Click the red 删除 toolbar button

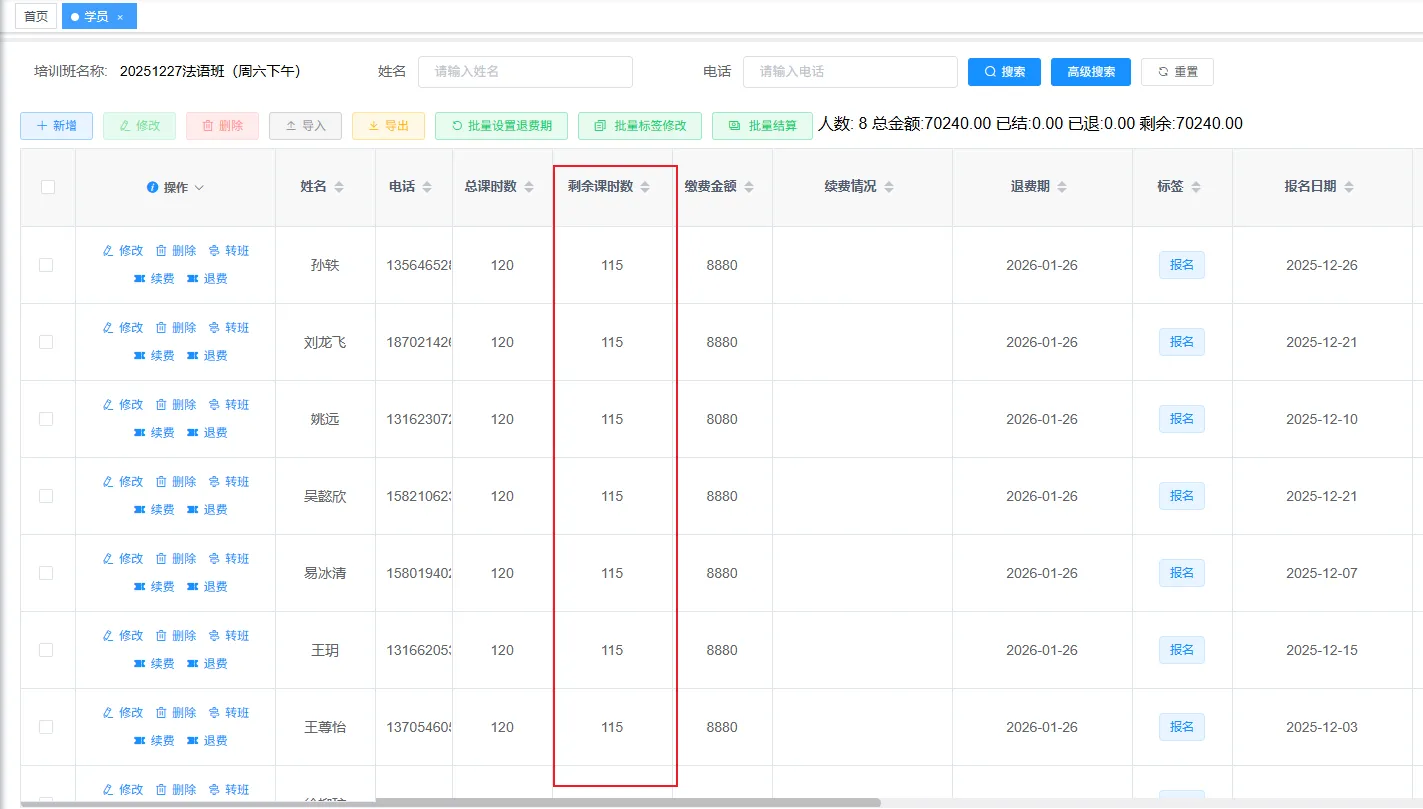(223, 126)
